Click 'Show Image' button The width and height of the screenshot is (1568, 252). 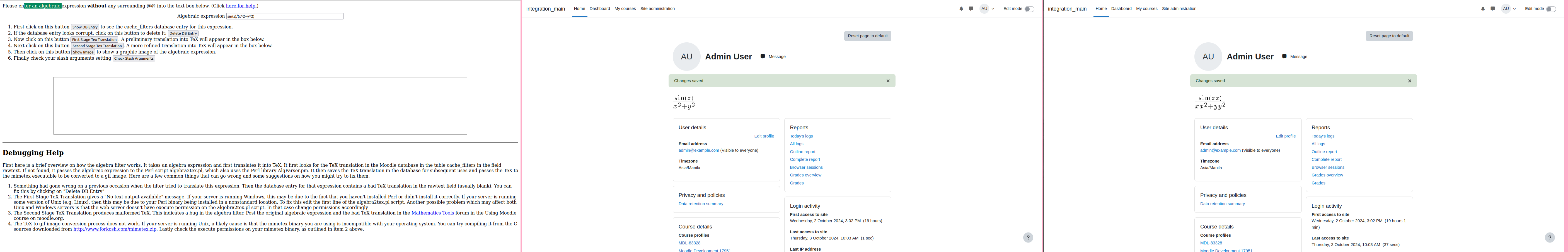click(x=83, y=52)
